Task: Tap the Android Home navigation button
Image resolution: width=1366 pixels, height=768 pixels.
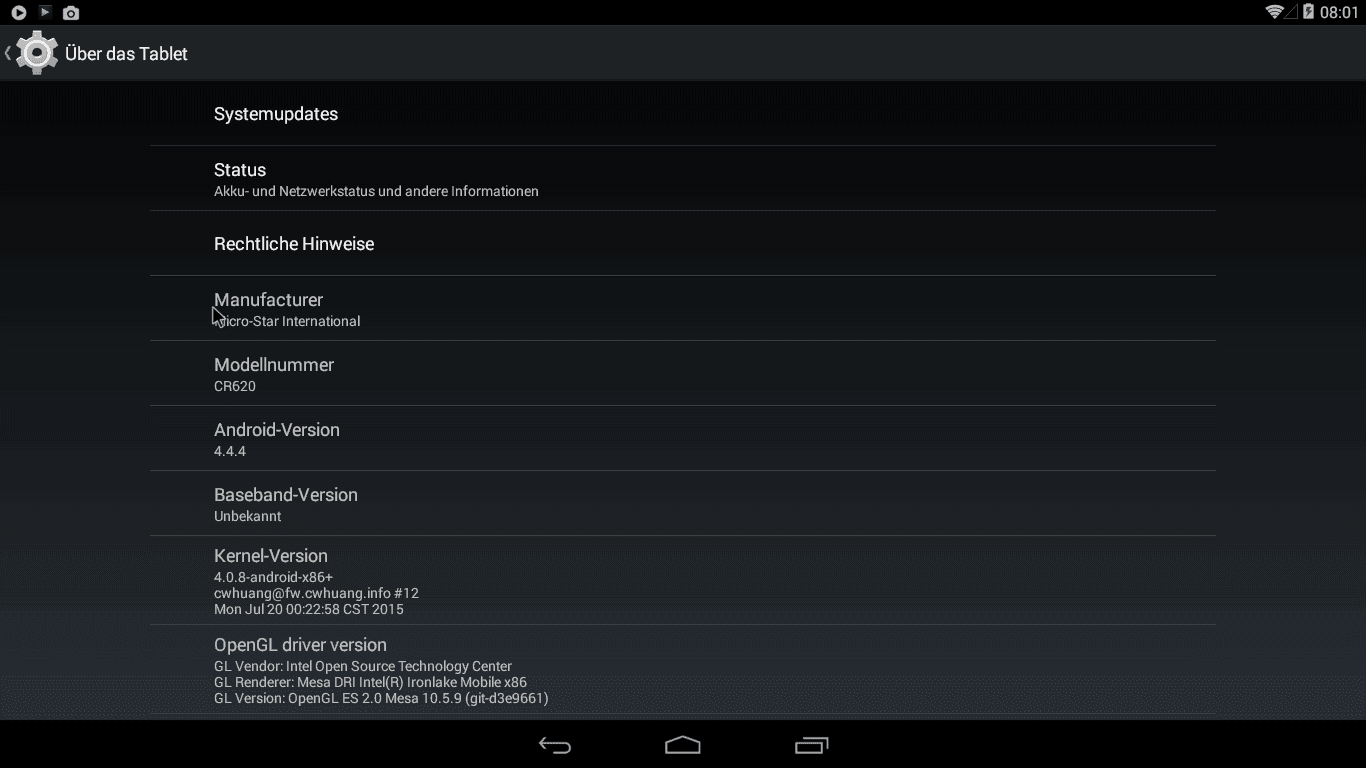Action: [683, 745]
